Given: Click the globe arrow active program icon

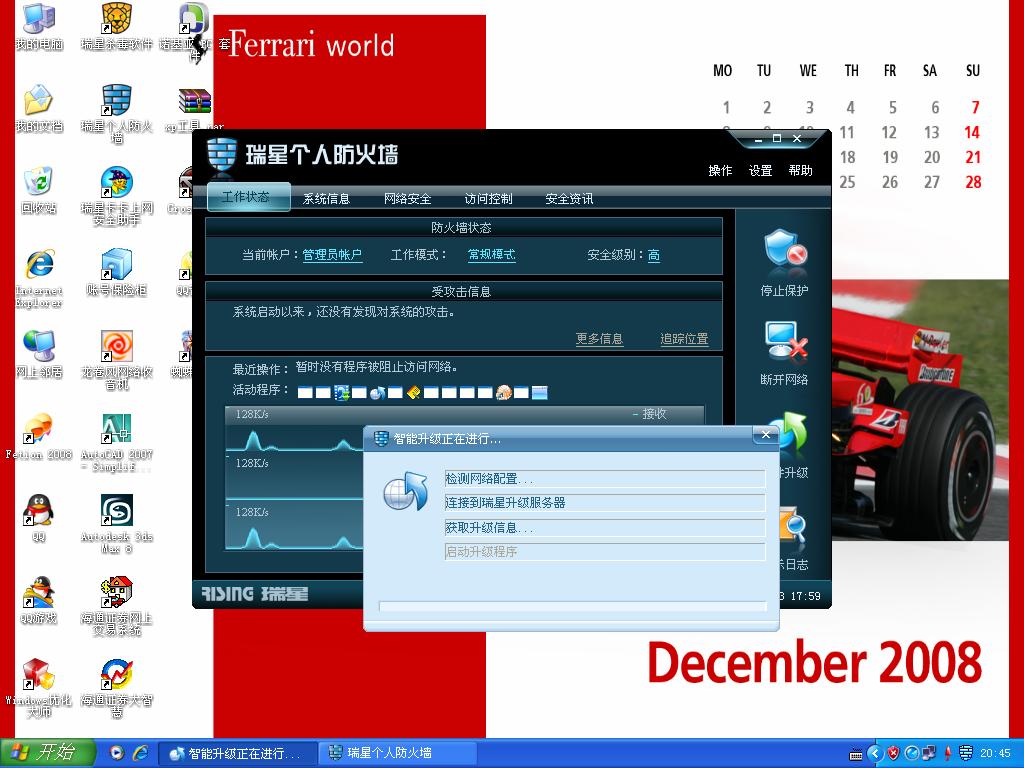Looking at the screenshot, I should coord(377,392).
